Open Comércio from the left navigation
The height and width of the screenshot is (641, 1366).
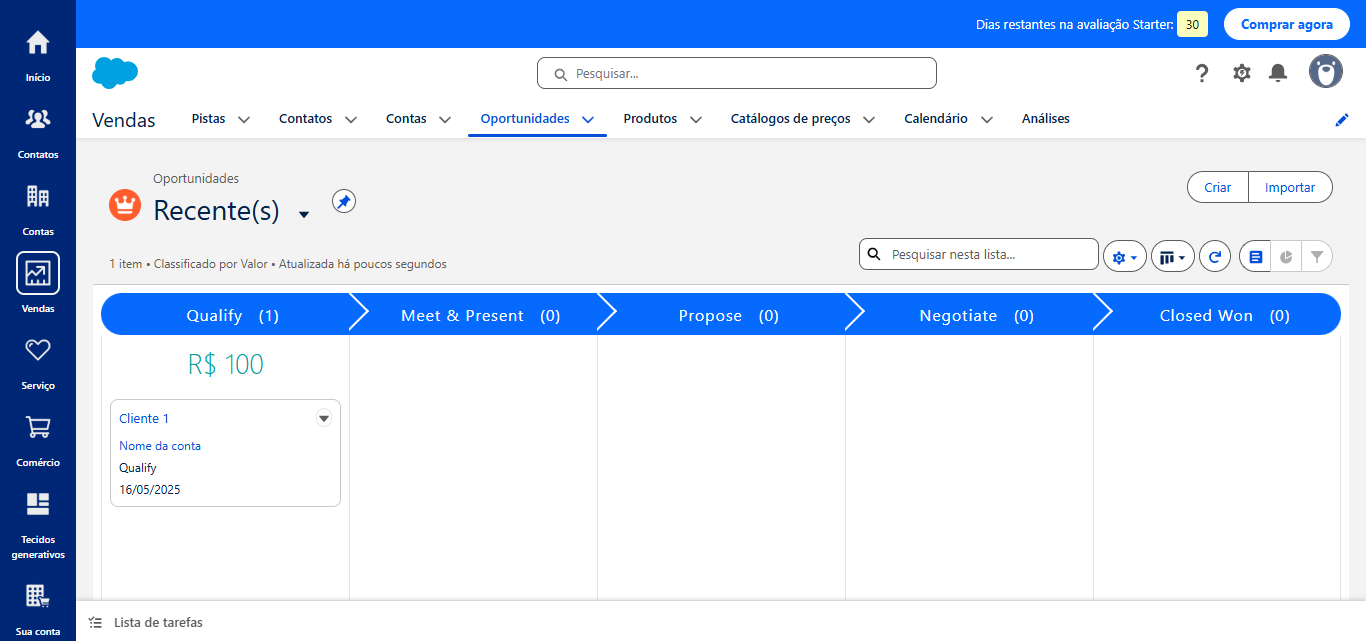tap(37, 427)
